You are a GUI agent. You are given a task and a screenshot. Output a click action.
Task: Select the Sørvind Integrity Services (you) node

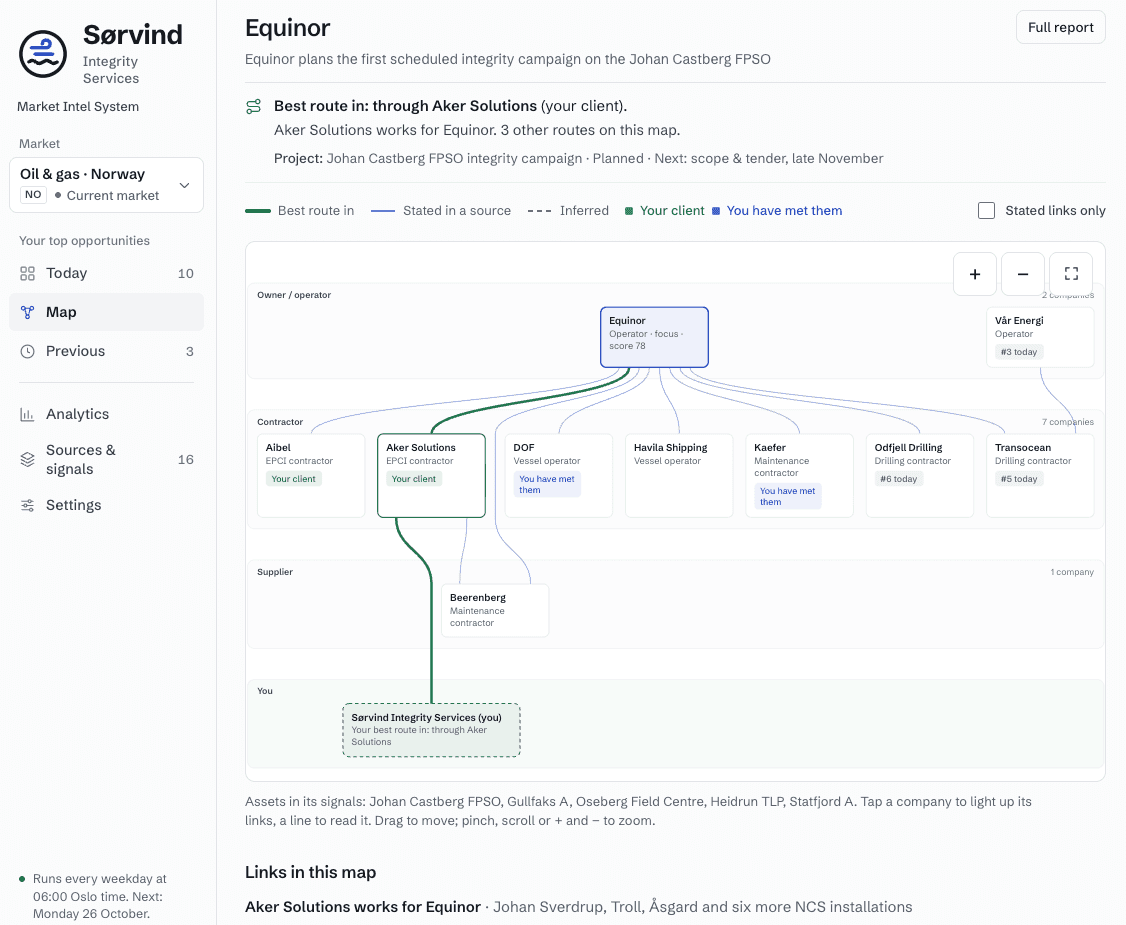[431, 730]
